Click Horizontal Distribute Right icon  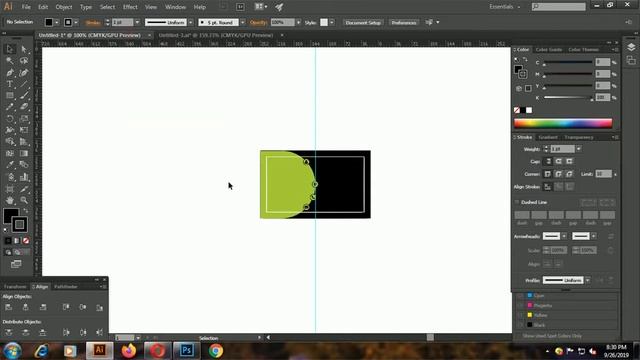point(100,333)
